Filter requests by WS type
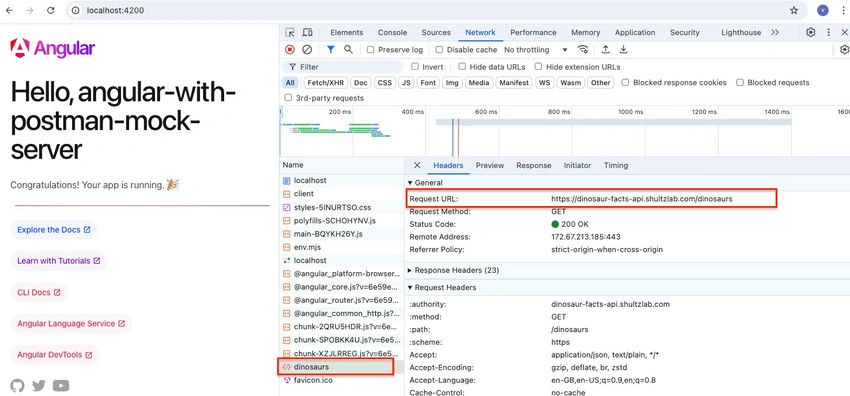 pos(544,83)
